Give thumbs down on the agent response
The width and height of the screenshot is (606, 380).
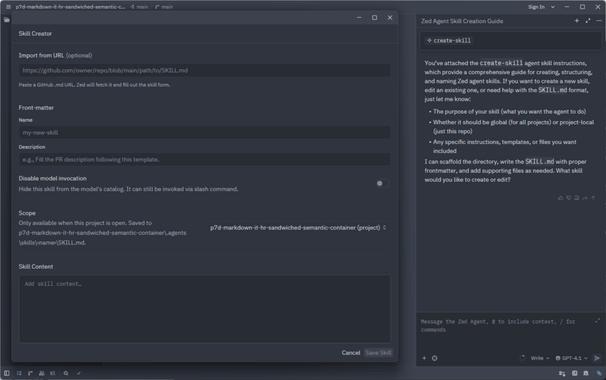569,198
